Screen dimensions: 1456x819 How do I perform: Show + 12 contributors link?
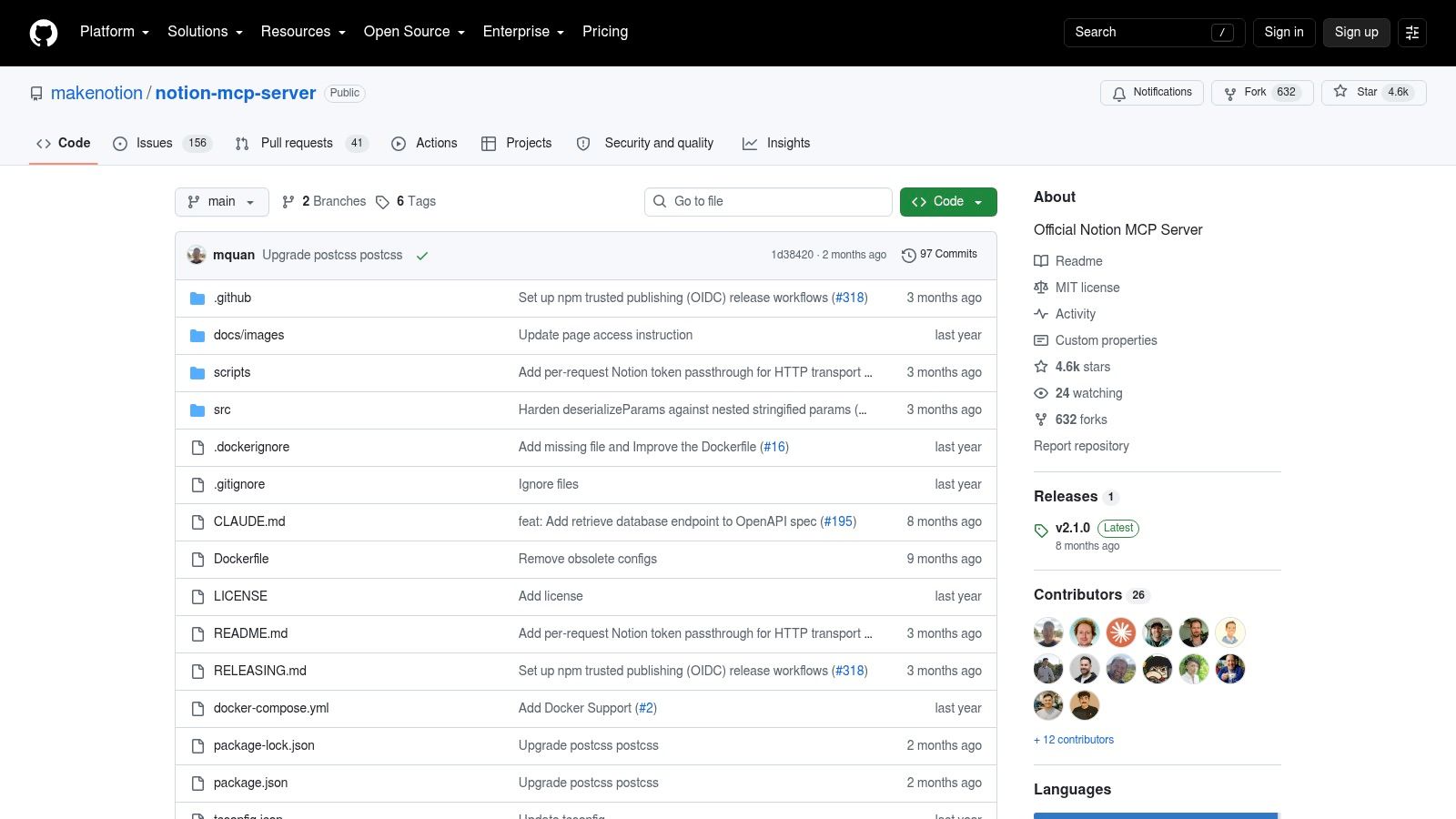coord(1074,740)
